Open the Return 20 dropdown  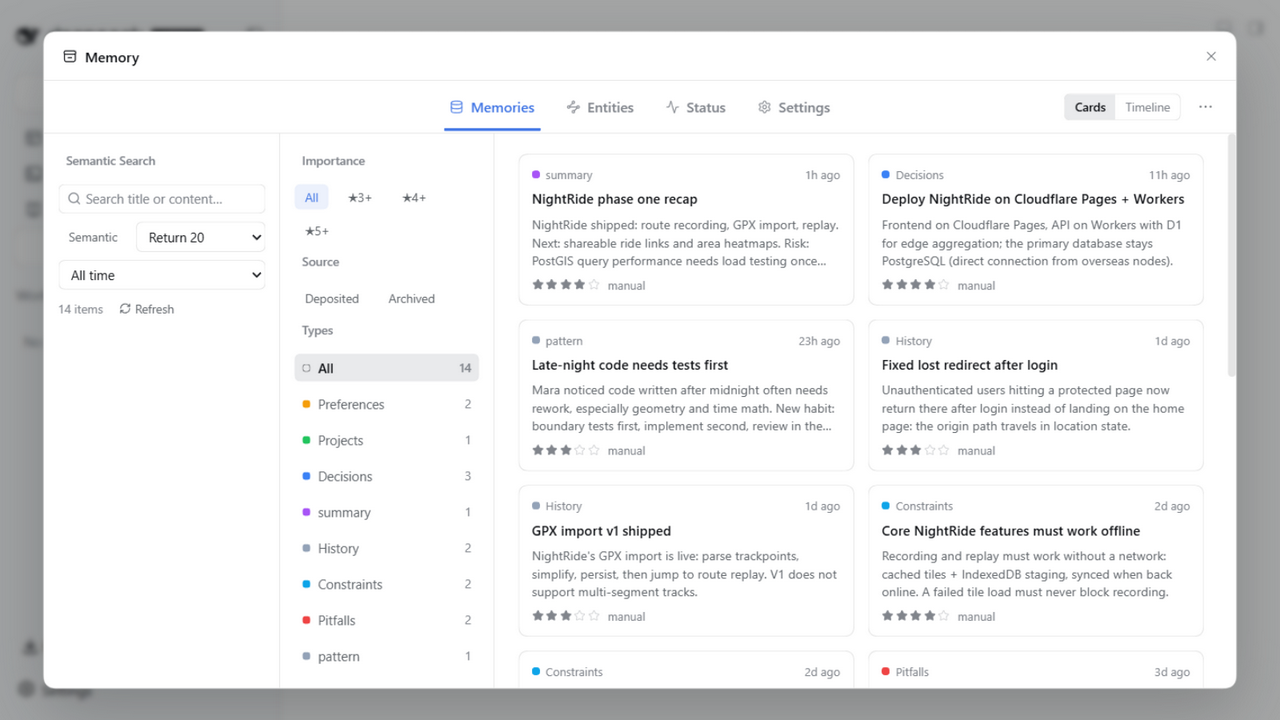201,237
